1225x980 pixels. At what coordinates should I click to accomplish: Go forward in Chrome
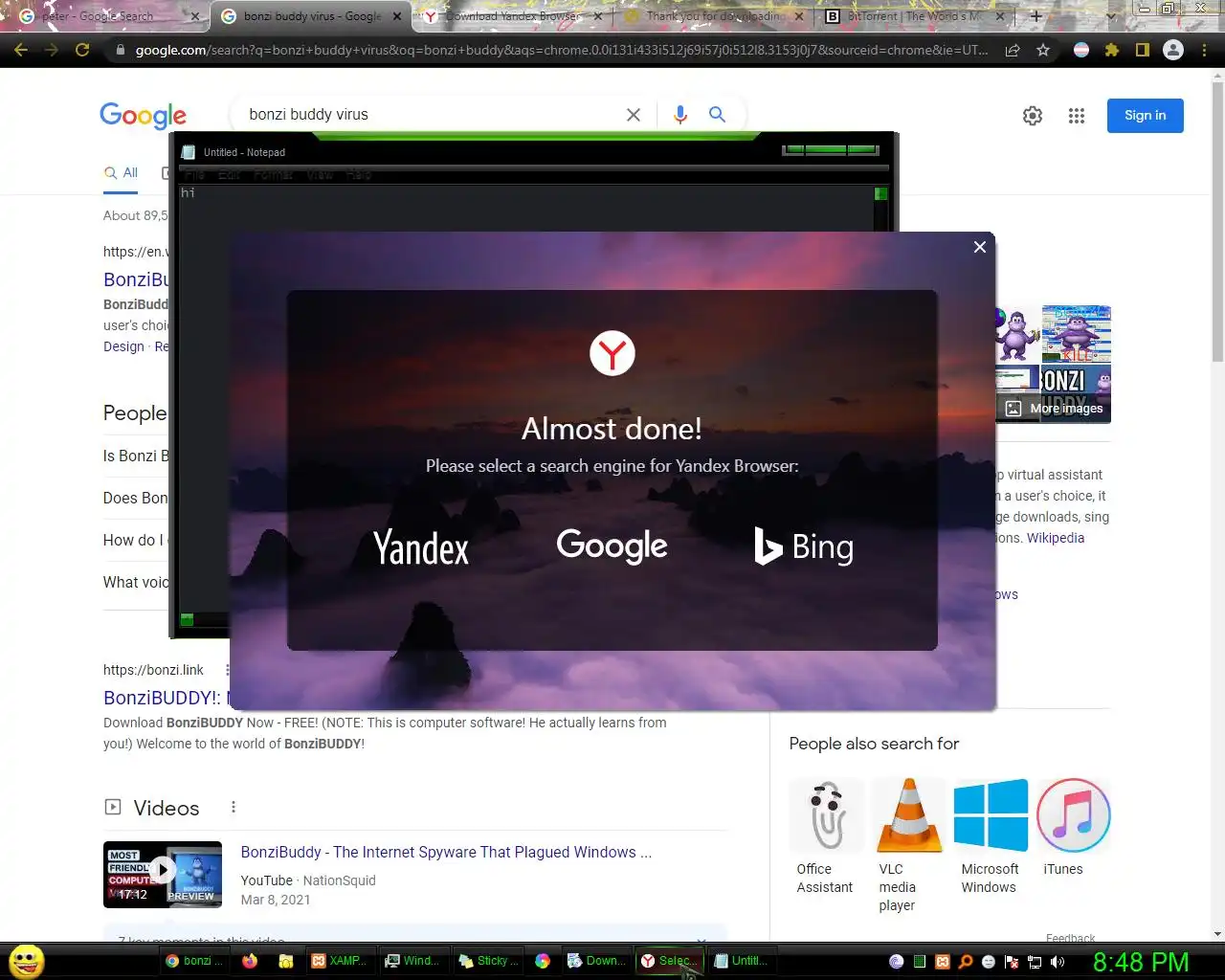[52, 50]
